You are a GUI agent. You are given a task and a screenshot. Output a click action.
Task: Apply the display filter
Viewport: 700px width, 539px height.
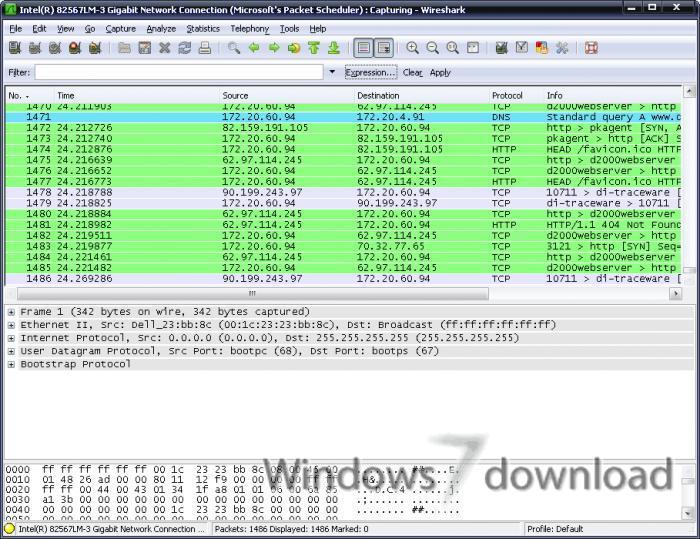pos(440,72)
